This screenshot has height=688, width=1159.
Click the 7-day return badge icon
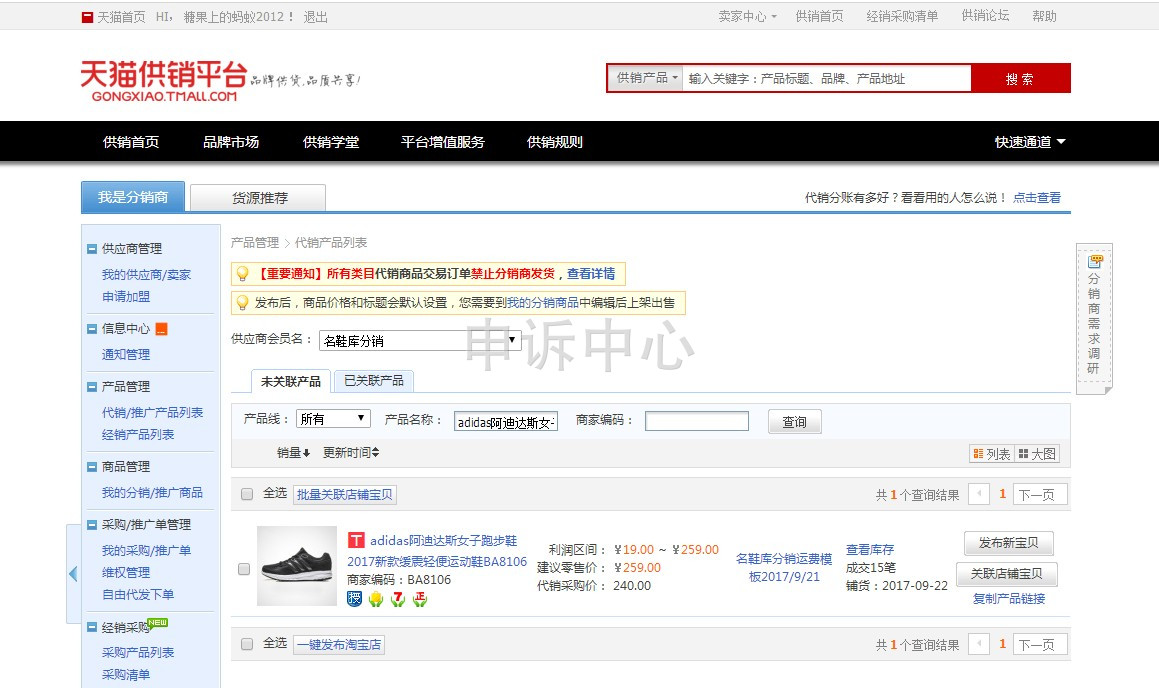click(x=398, y=599)
